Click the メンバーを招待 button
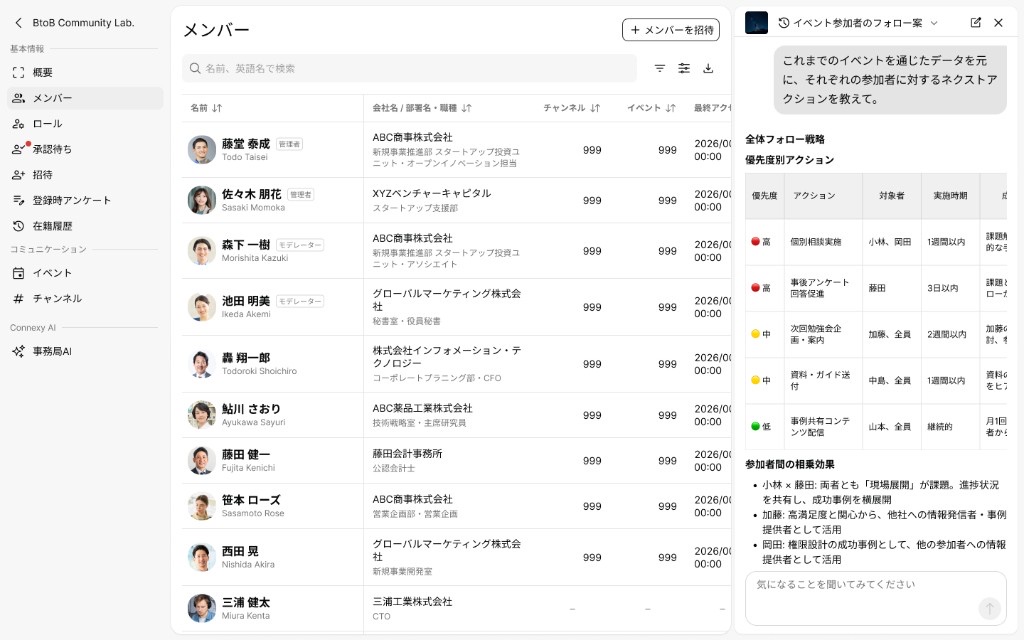The height and width of the screenshot is (640, 1024). click(x=671, y=30)
